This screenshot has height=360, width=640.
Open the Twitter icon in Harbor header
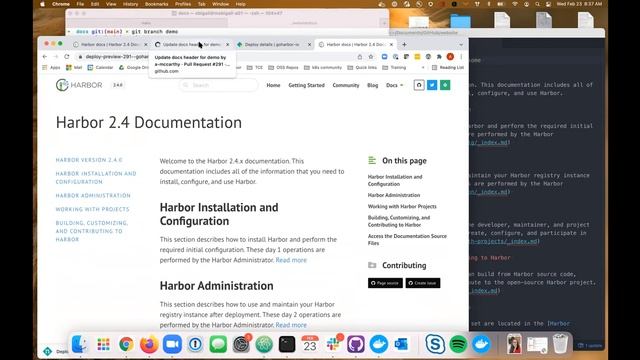[432, 85]
